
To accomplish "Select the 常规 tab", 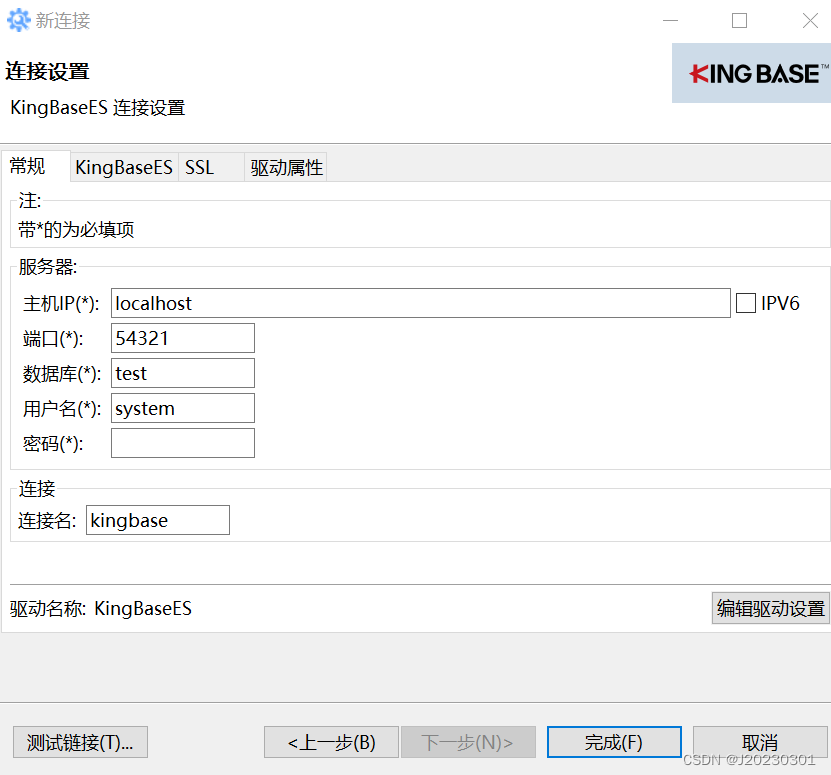I will pos(30,166).
